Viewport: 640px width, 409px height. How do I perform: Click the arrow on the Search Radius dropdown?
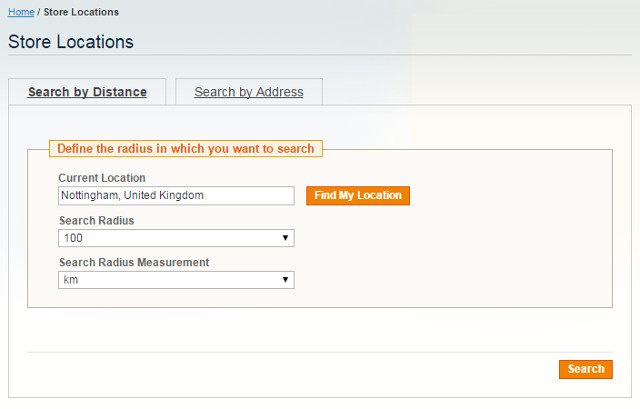click(285, 238)
